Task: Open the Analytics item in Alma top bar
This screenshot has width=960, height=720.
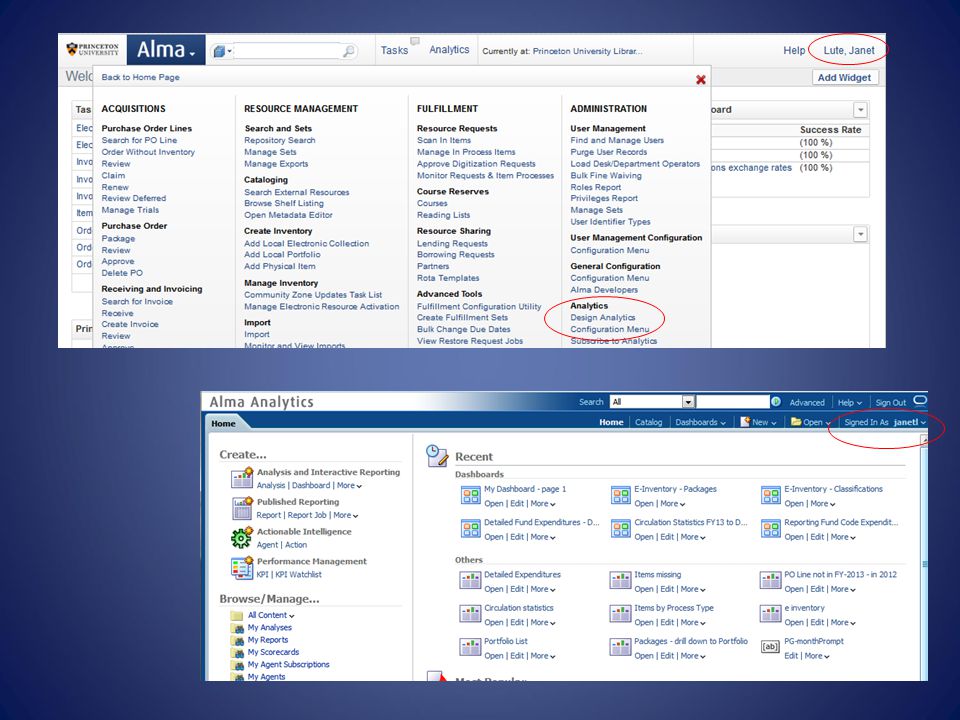Action: (449, 50)
